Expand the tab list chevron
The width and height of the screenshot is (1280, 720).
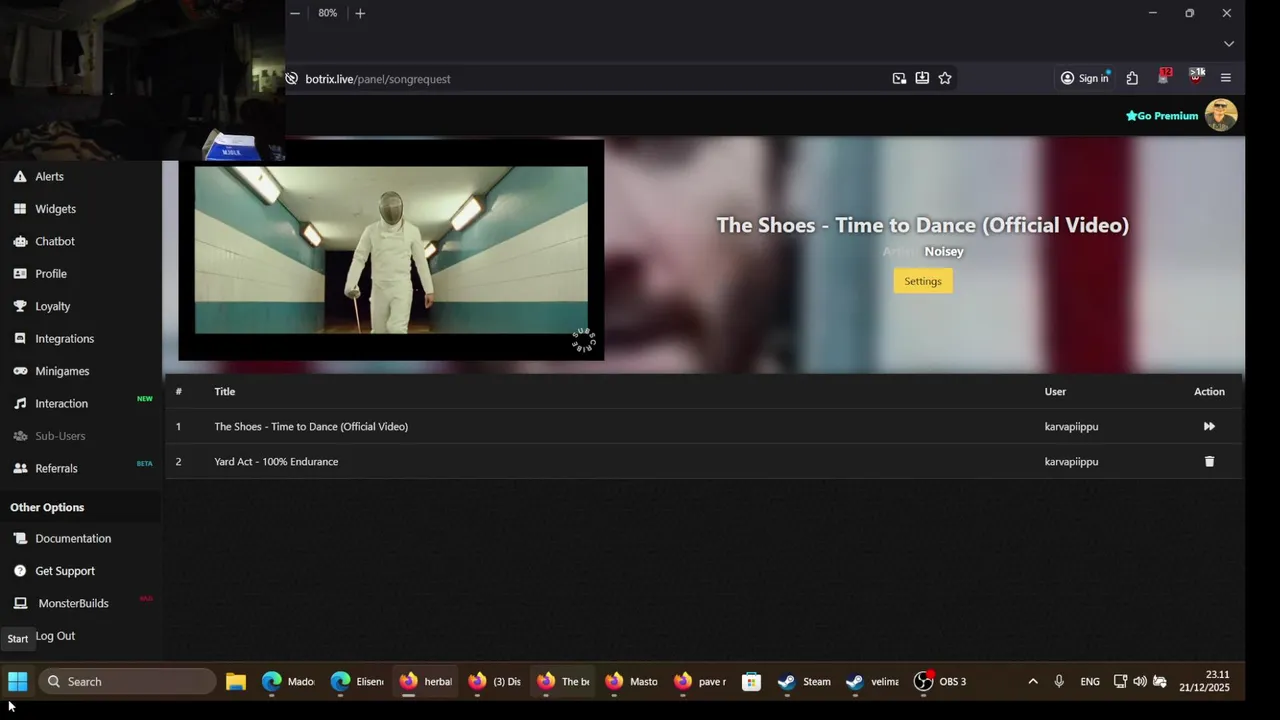point(1229,44)
